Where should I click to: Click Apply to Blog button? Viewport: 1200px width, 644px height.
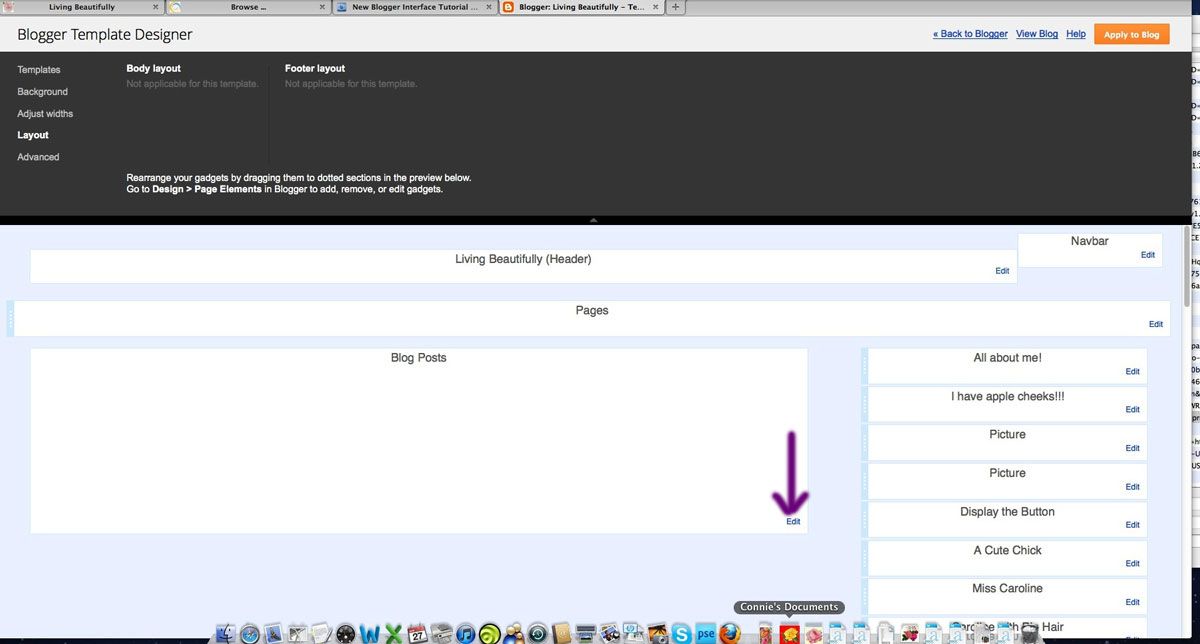(1132, 35)
